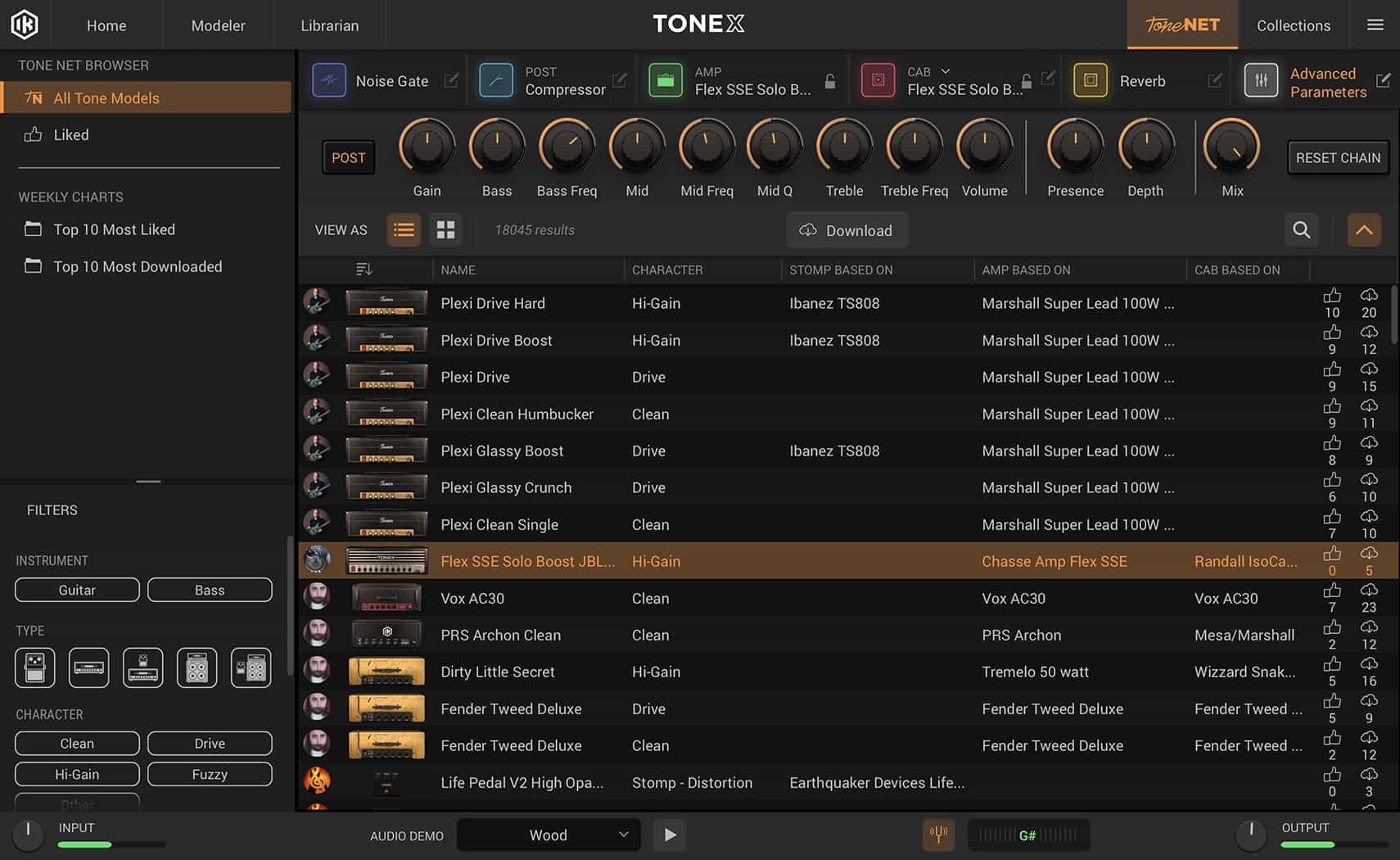The image size is (1400, 860).
Task: Filter by Bass instrument
Action: (210, 590)
